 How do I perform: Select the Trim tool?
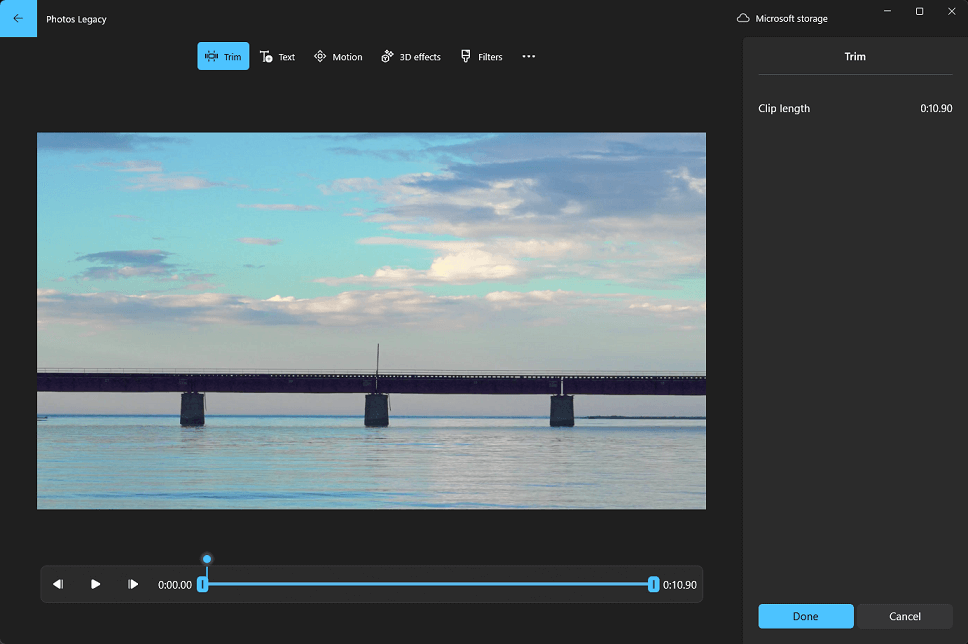click(223, 56)
